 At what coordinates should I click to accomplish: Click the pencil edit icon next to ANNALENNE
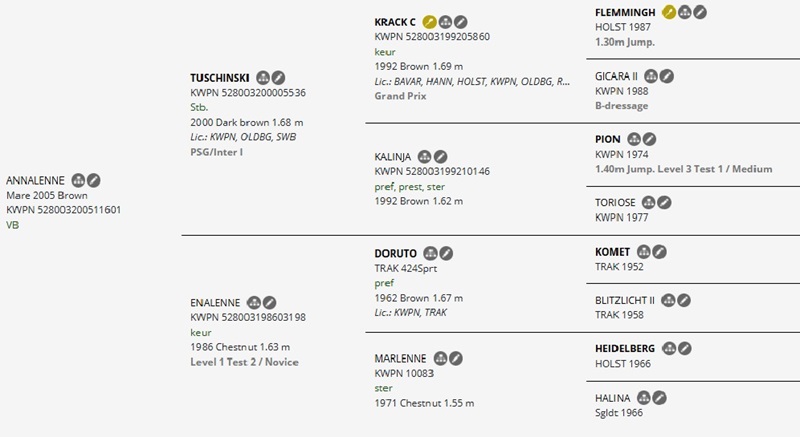(94, 180)
